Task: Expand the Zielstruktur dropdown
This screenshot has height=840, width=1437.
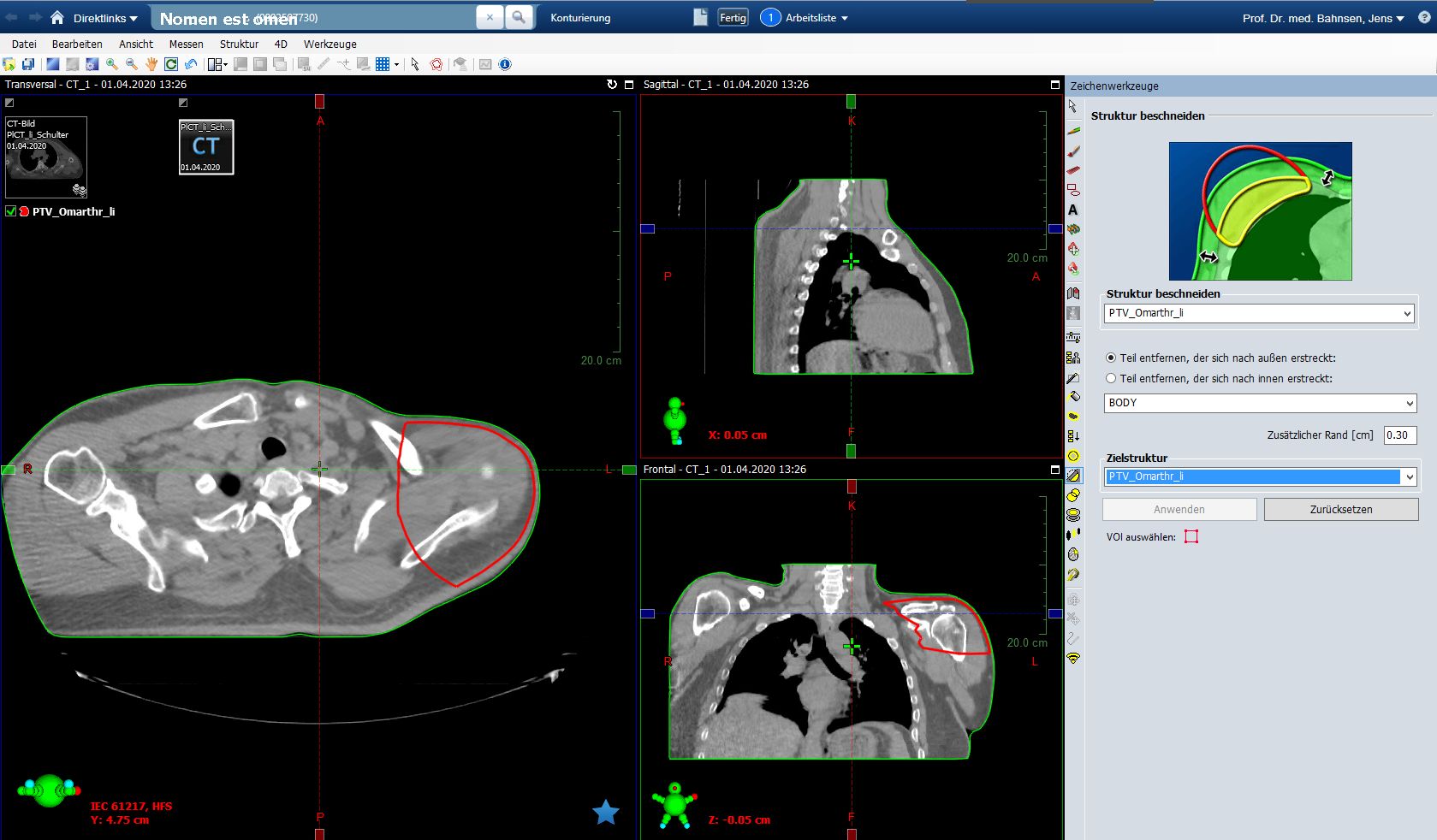Action: coord(1409,477)
